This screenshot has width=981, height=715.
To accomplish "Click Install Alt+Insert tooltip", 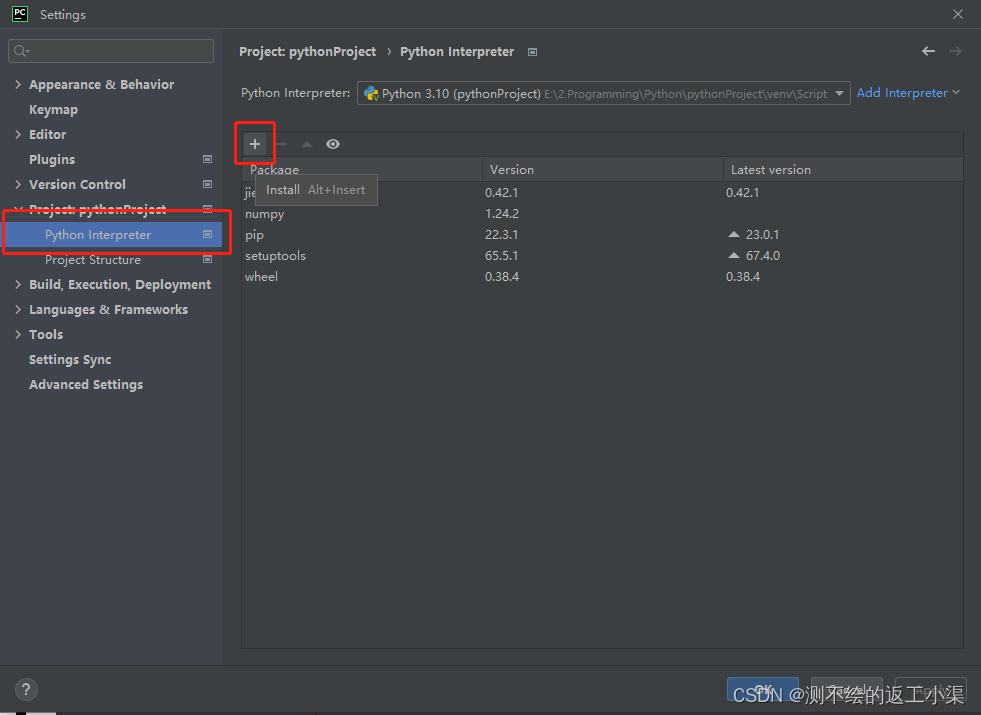I will click(x=316, y=190).
